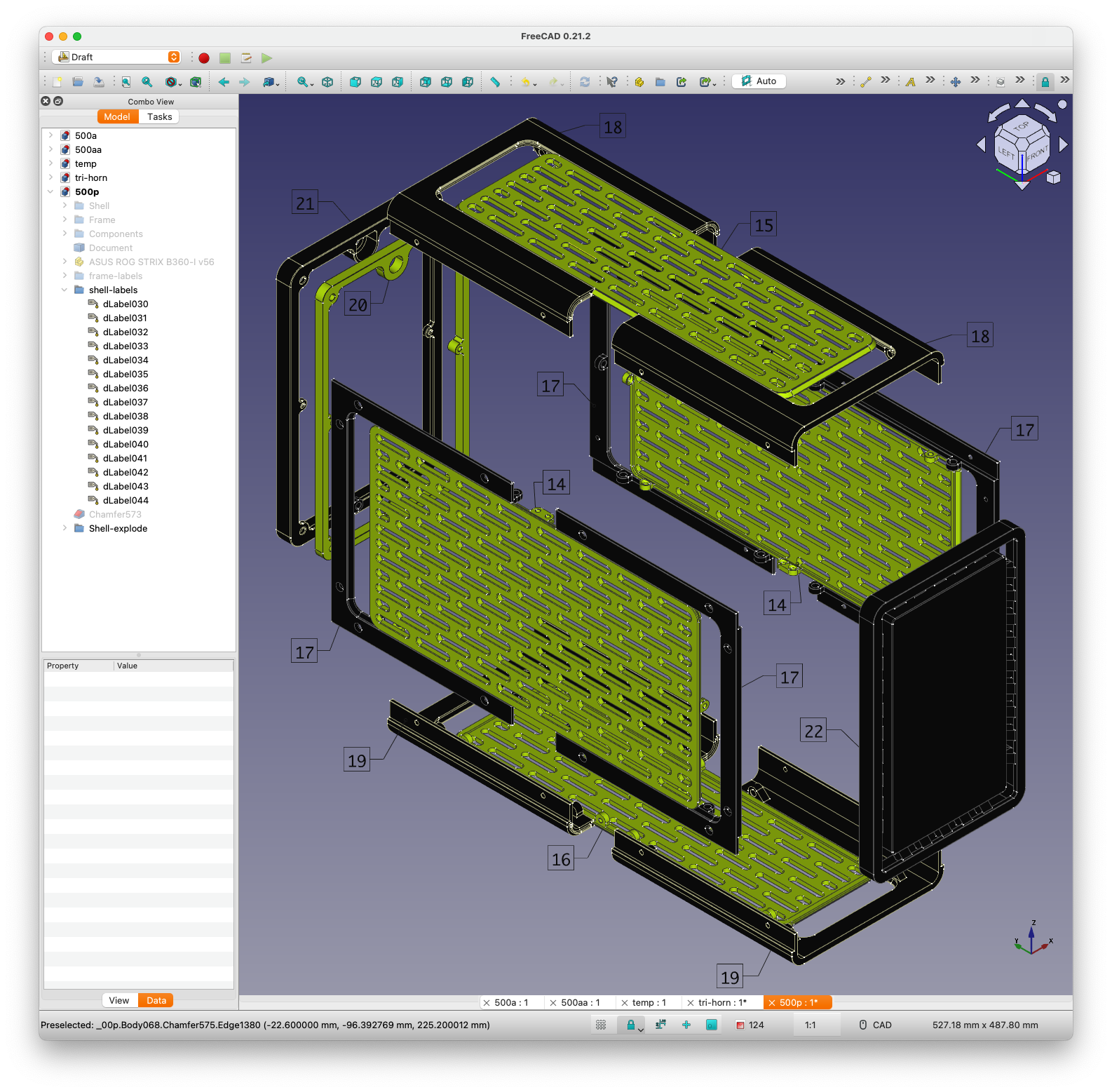Open the draw style dropdown icon
Image resolution: width=1112 pixels, height=1092 pixels.
(x=173, y=82)
